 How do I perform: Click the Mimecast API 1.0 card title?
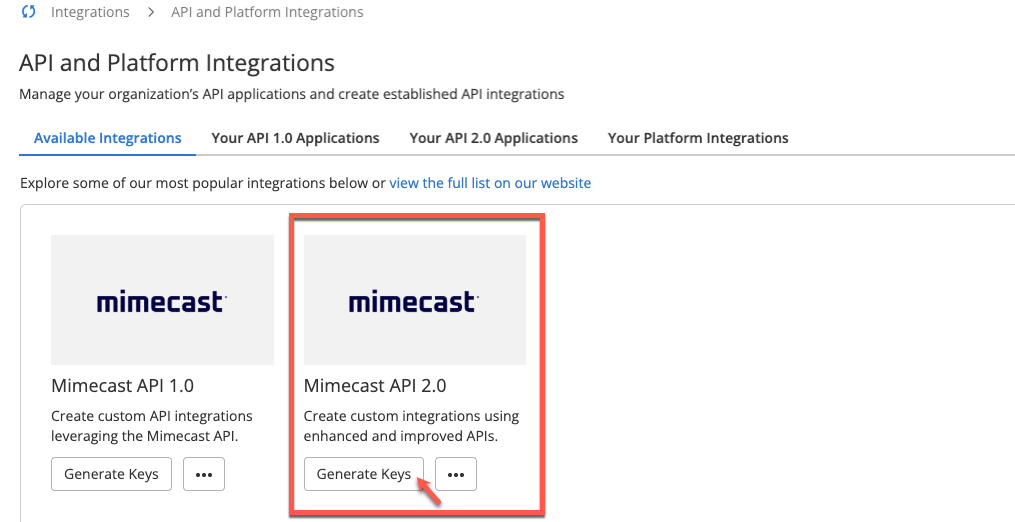(122, 385)
